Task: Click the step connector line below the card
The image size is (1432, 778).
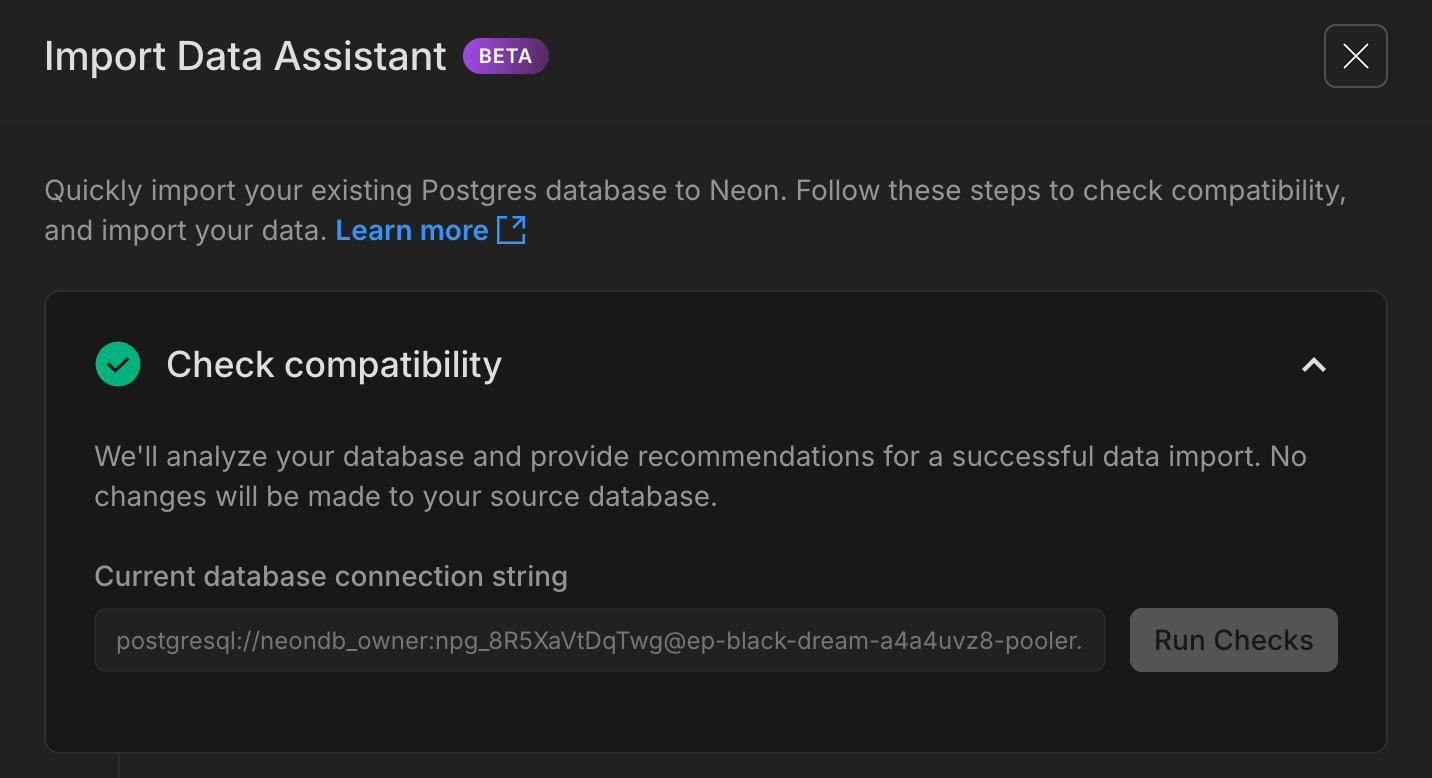Action: [x=119, y=765]
